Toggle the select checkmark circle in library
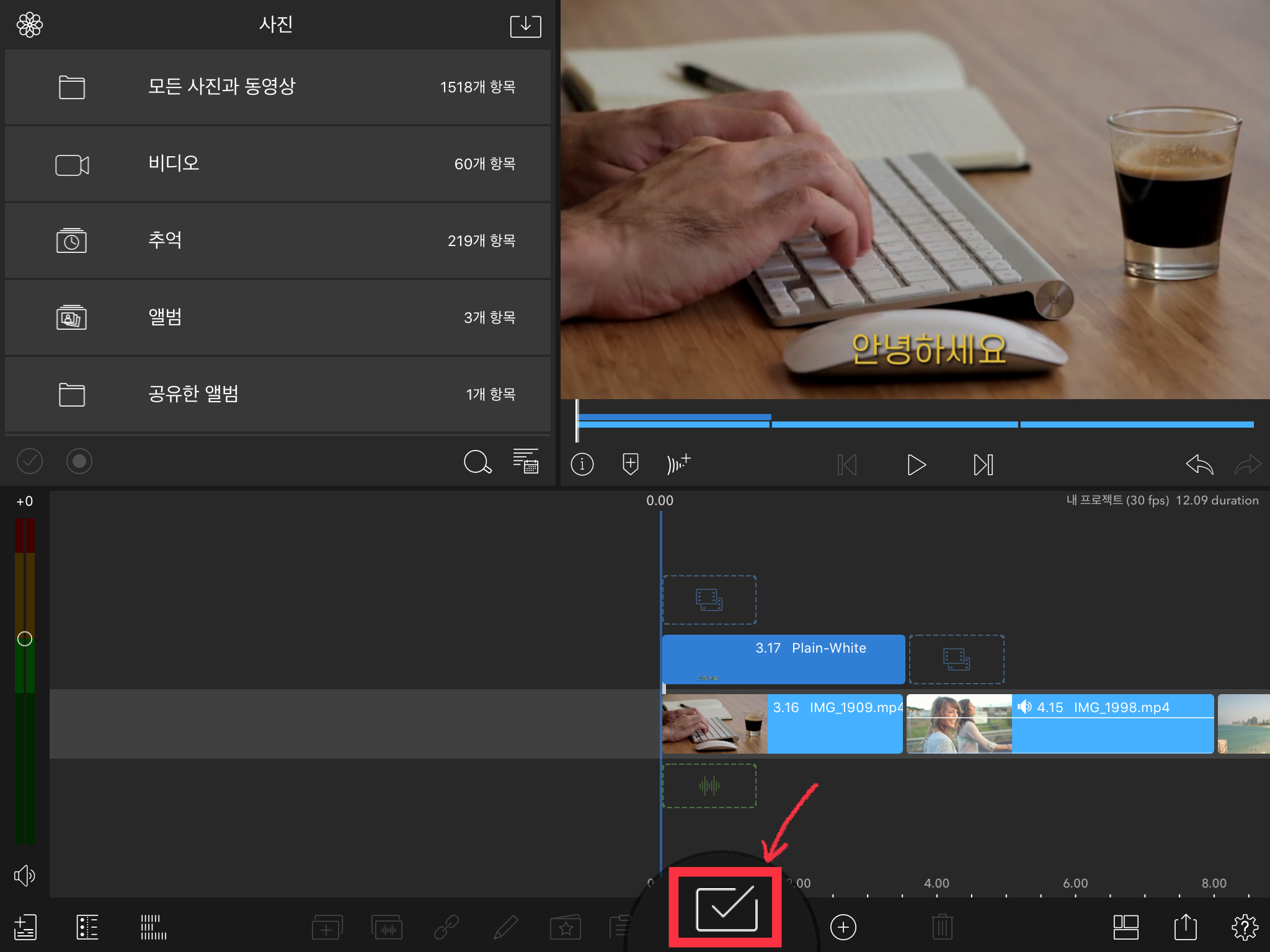 click(x=30, y=461)
